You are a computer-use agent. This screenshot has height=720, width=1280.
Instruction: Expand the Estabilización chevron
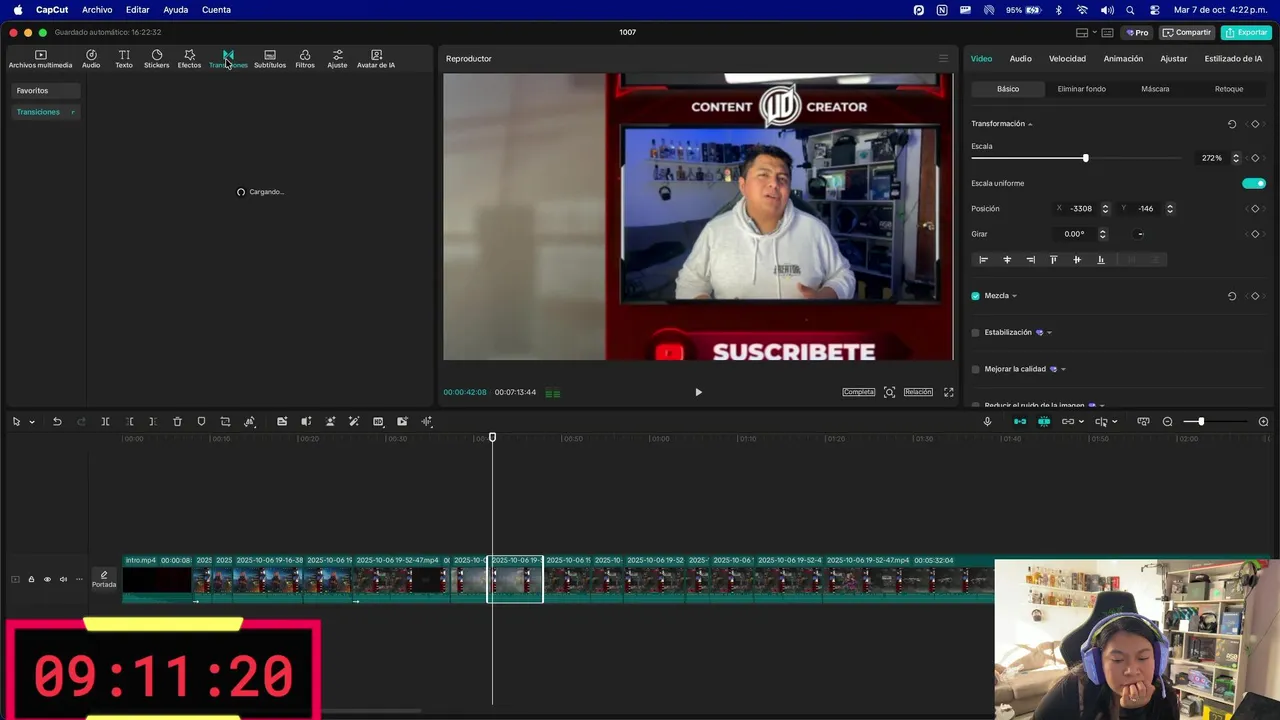coord(1049,332)
